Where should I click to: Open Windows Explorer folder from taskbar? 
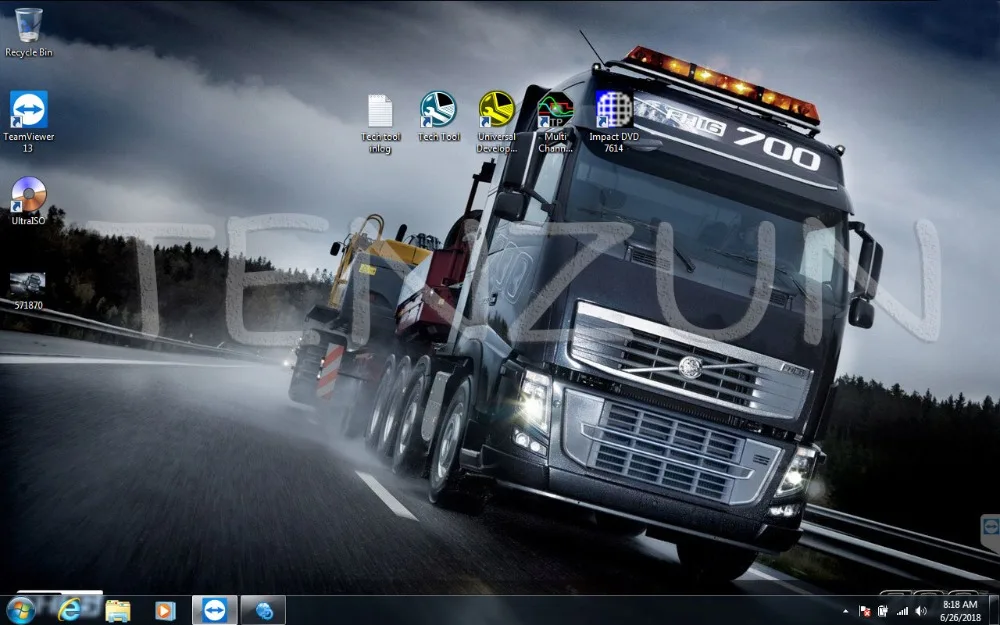pyautogui.click(x=117, y=610)
